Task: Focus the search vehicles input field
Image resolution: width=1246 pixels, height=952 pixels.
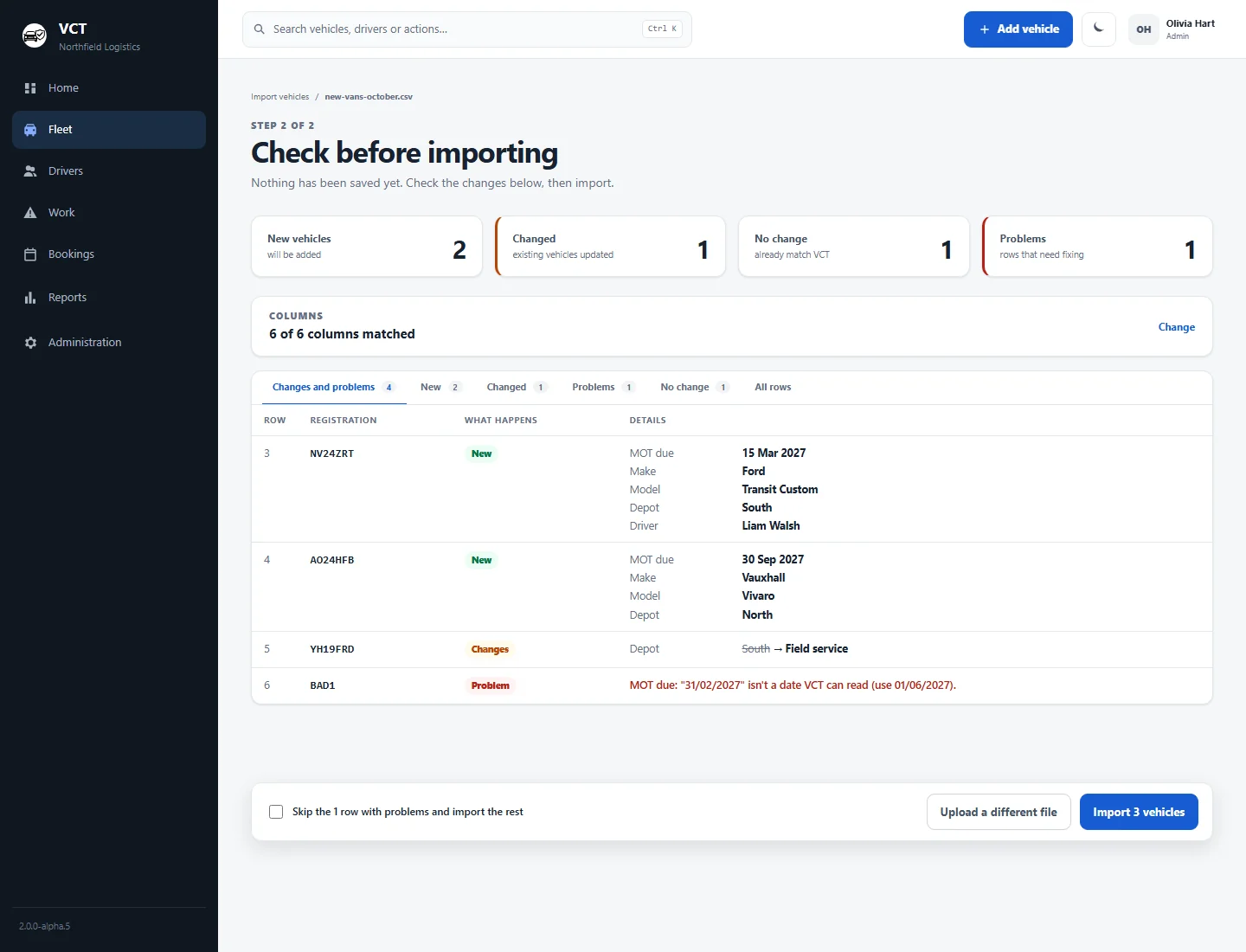Action: pyautogui.click(x=467, y=29)
